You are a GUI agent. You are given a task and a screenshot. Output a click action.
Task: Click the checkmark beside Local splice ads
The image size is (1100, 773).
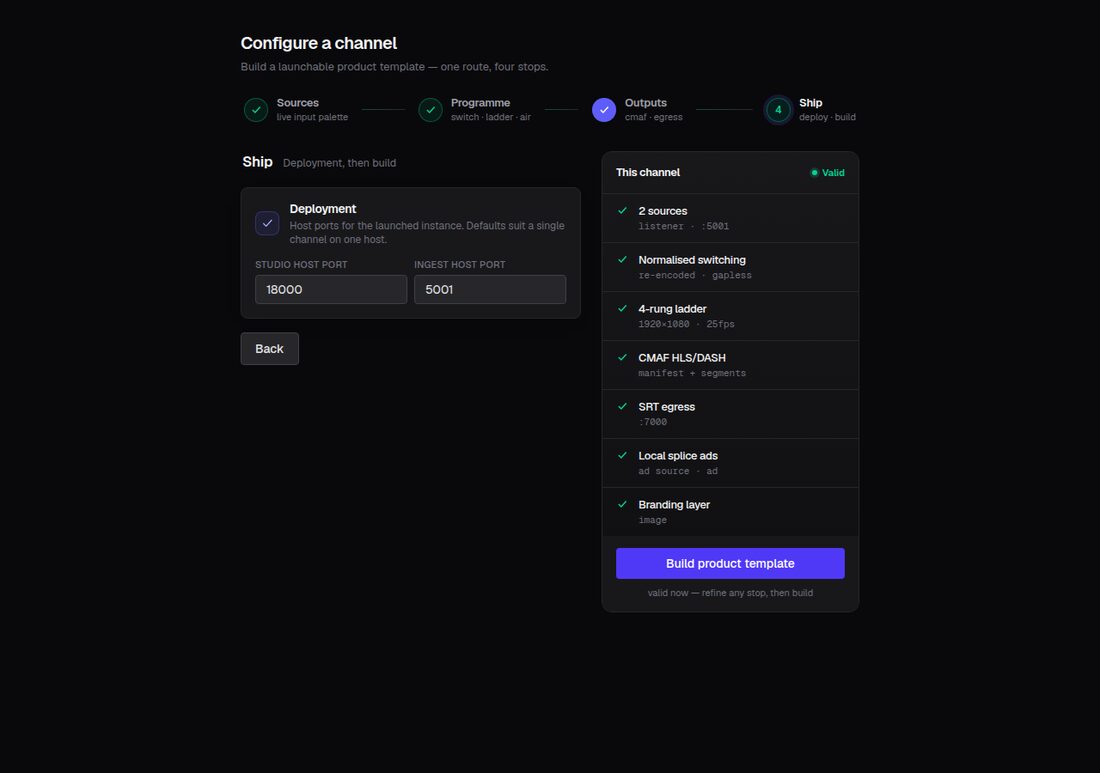(622, 456)
